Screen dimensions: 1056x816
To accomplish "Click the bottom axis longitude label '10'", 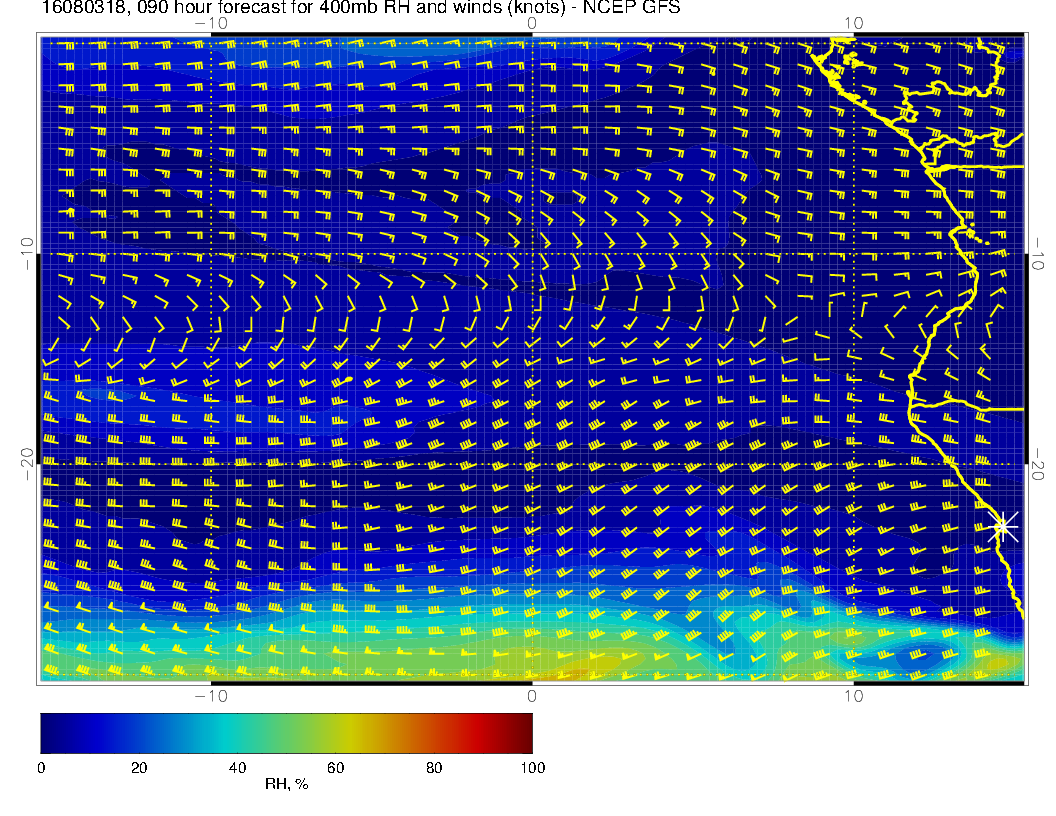I will coord(853,696).
